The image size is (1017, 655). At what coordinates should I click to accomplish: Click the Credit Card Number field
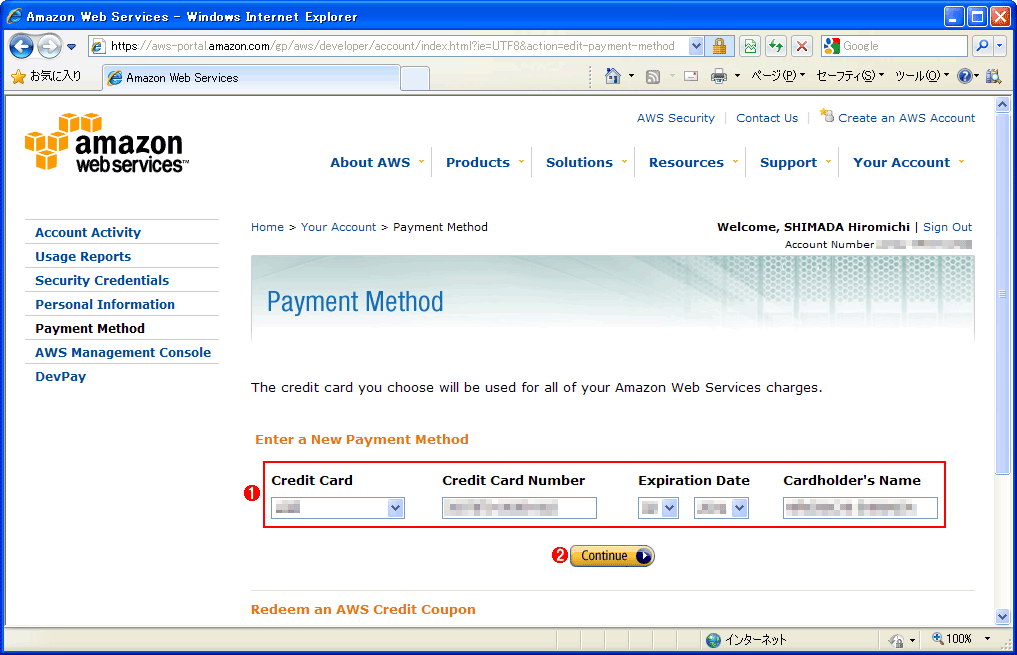click(x=519, y=508)
